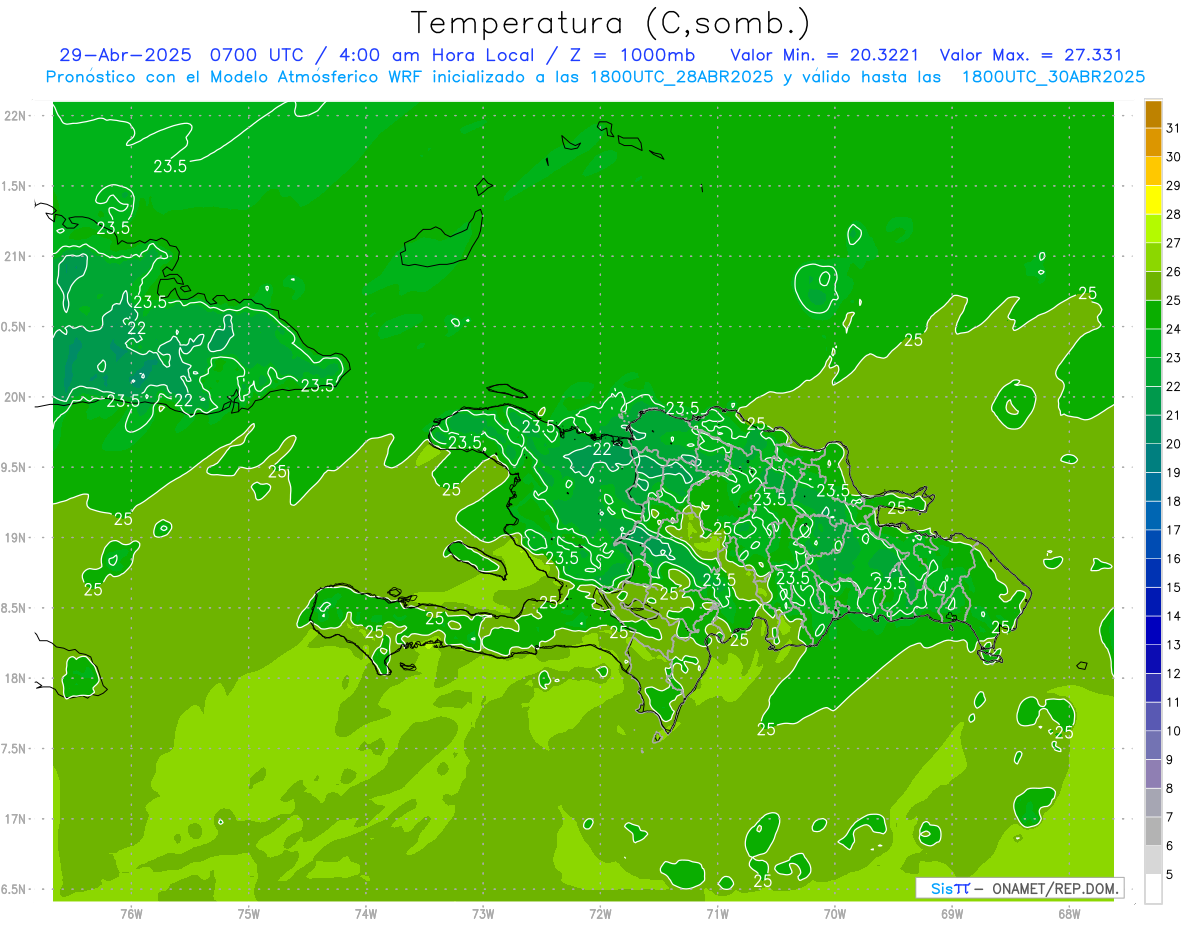Screen dimensions: 1200x927
Task: Click the color bar value '10'
Action: [x=1174, y=731]
